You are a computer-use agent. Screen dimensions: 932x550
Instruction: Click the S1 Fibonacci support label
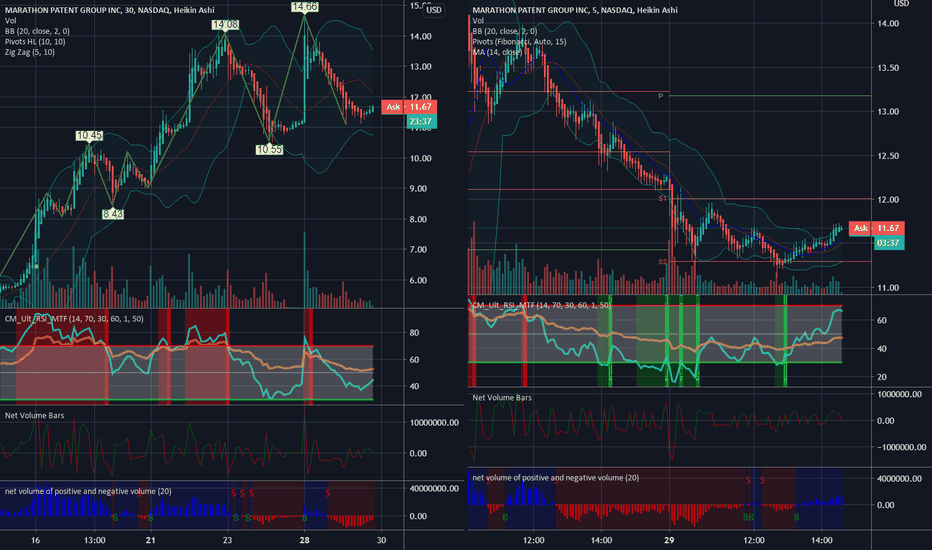(x=662, y=199)
